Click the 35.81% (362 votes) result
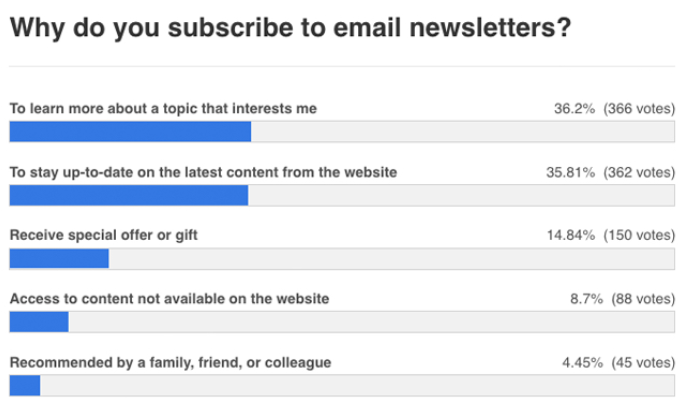 tap(610, 172)
